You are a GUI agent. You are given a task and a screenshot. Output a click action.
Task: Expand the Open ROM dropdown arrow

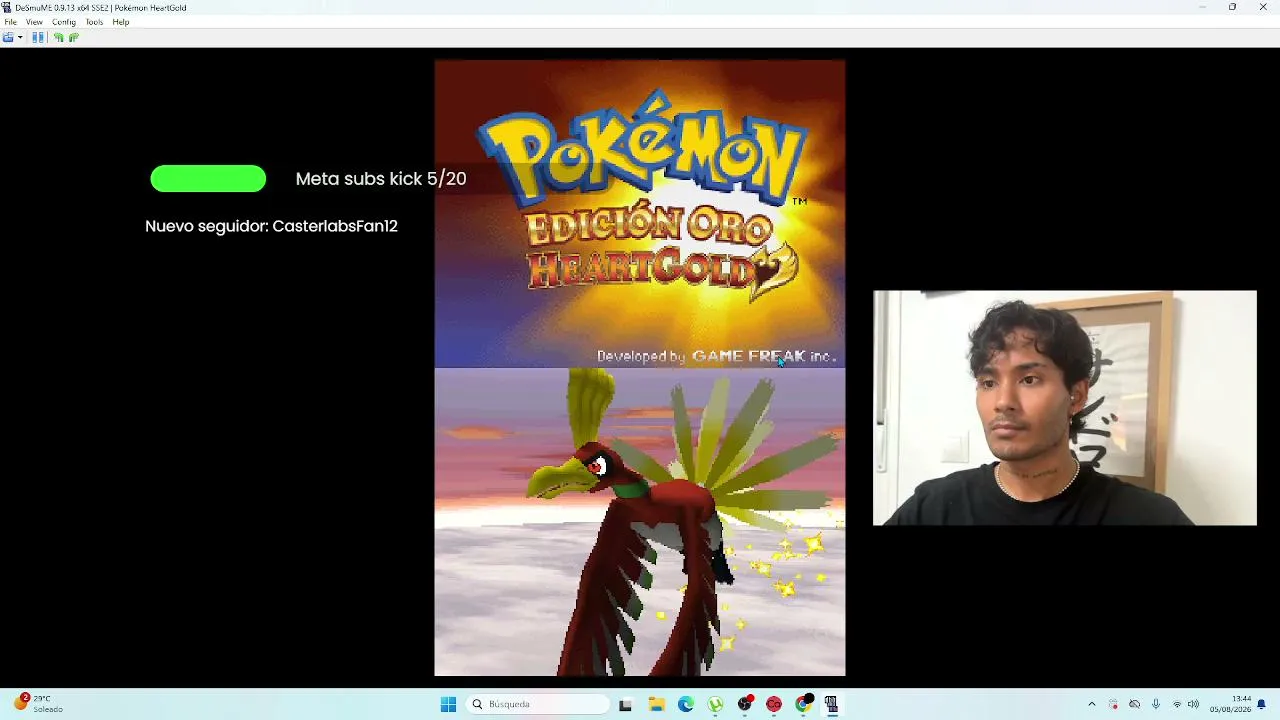pyautogui.click(x=20, y=38)
